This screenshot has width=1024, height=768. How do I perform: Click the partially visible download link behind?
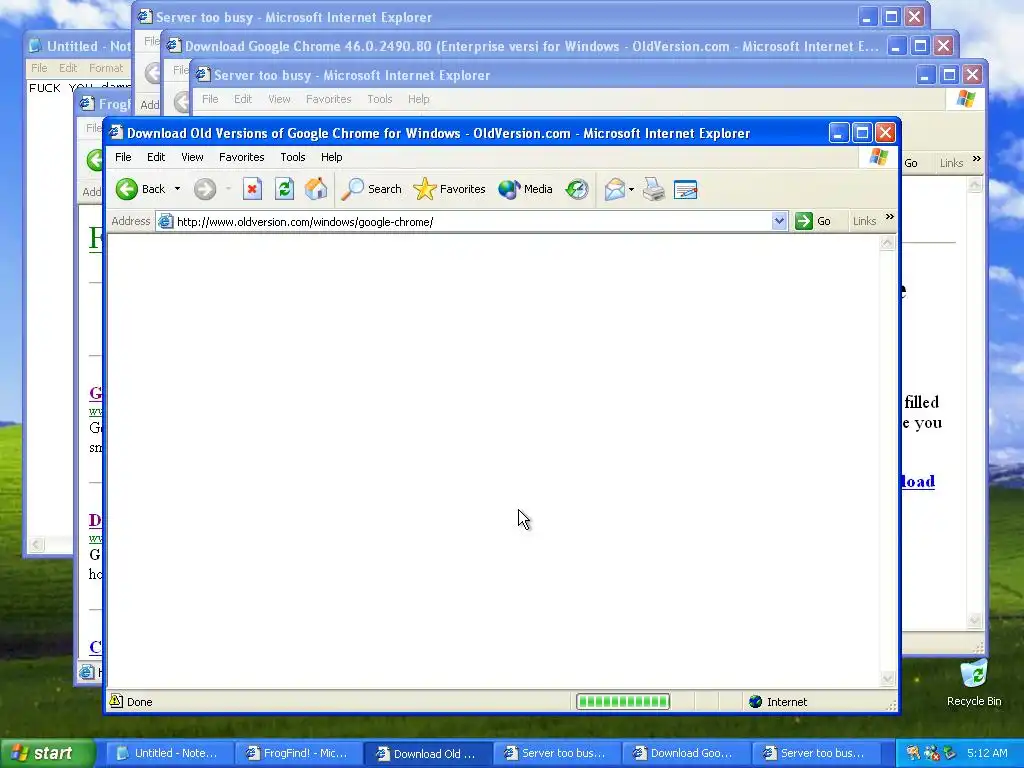[x=918, y=482]
